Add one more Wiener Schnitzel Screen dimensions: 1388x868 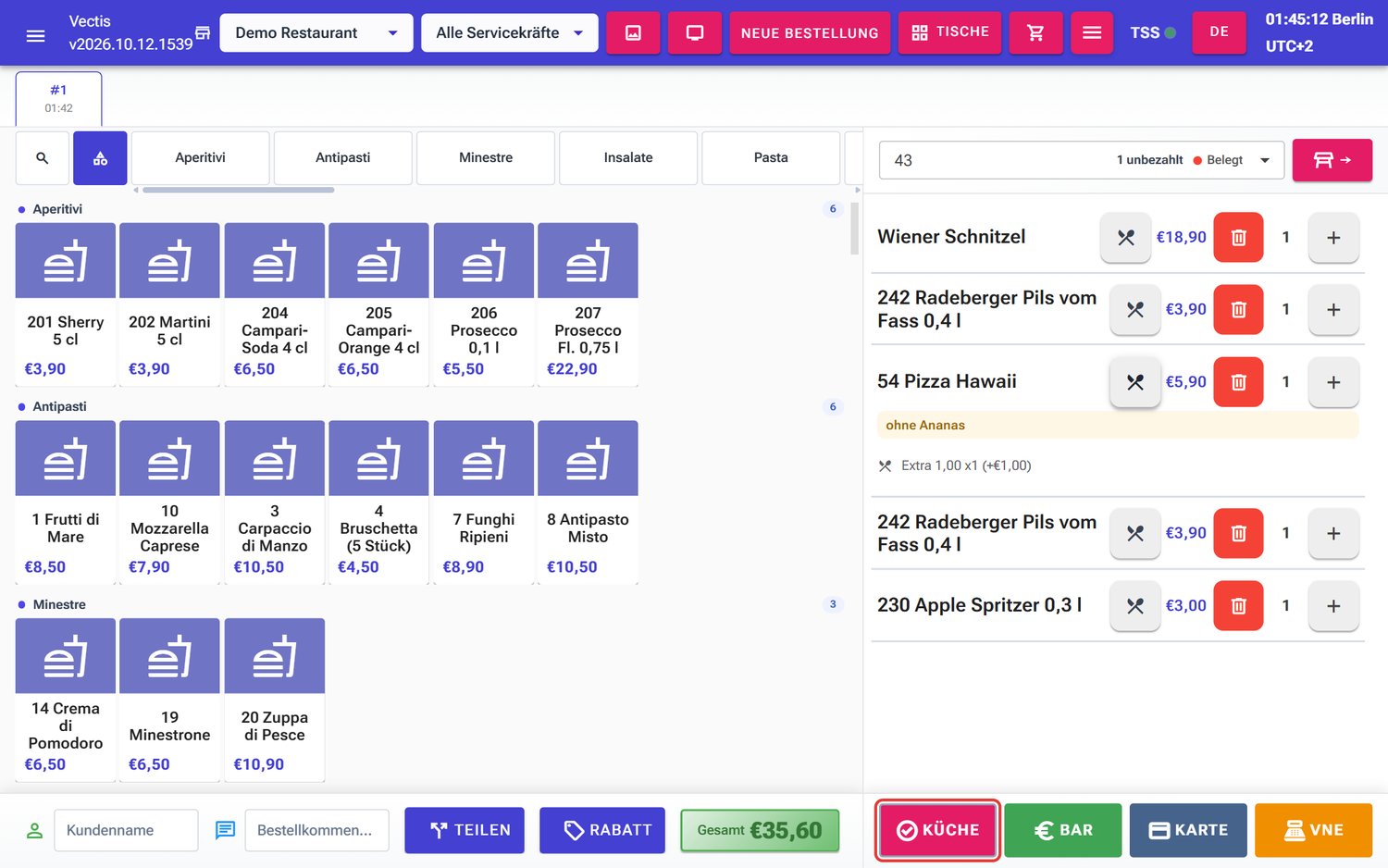click(x=1333, y=238)
